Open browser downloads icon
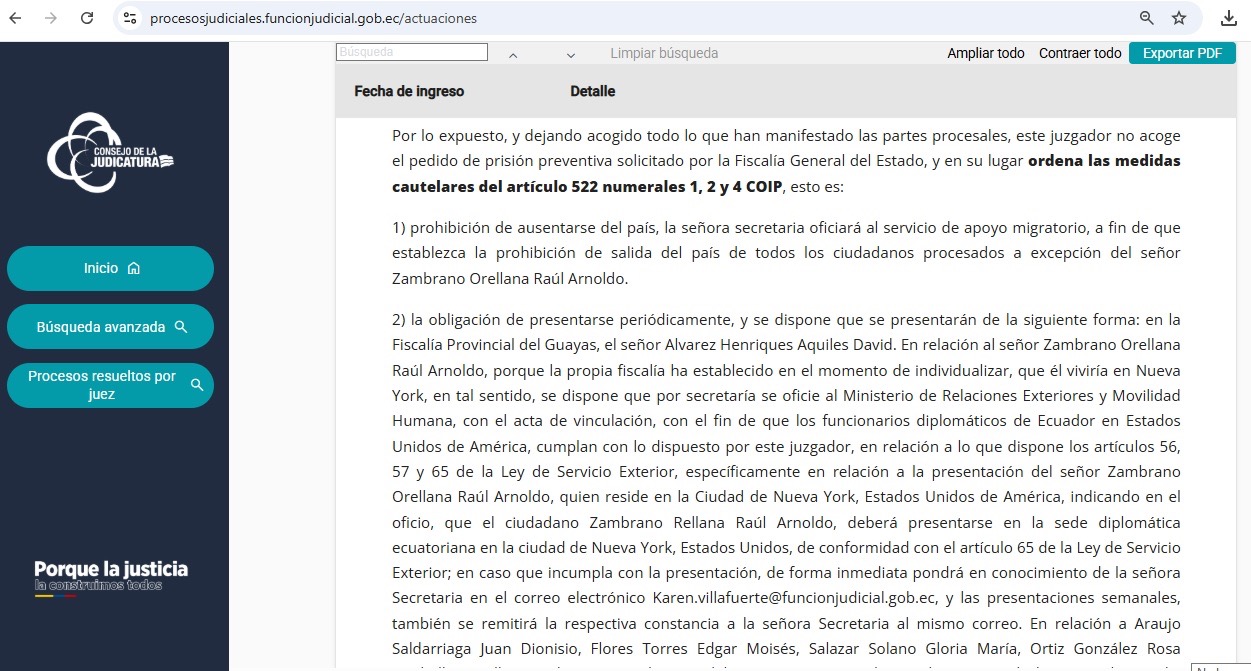The image size is (1251, 671). 1229,18
